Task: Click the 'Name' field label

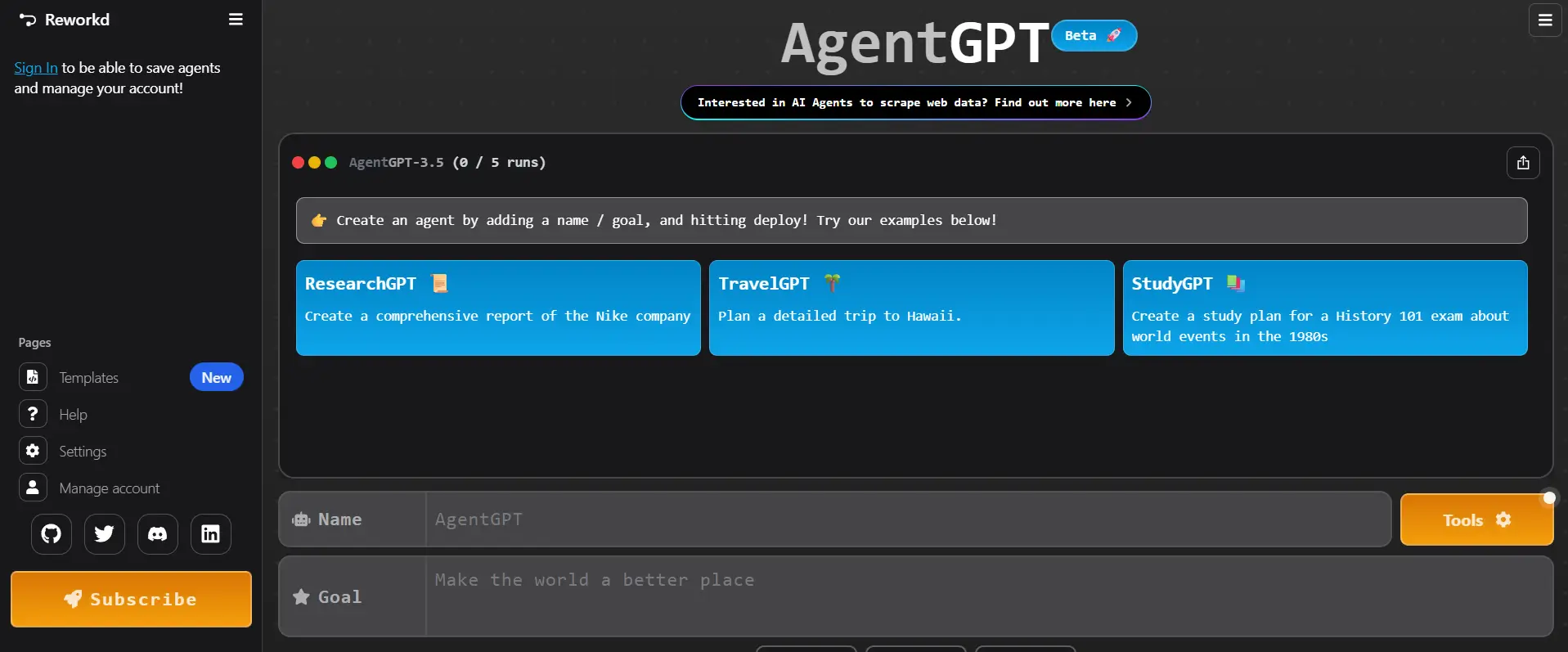Action: coord(339,519)
